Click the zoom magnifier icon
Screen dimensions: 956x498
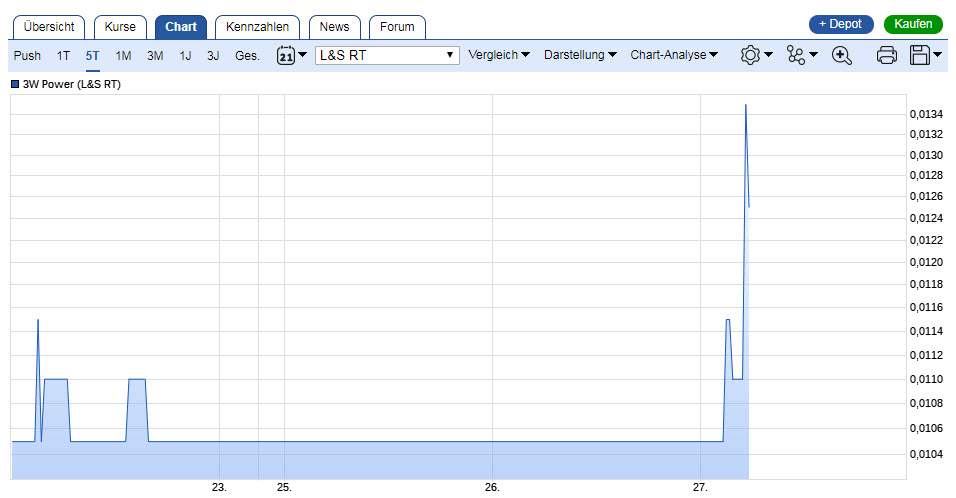pos(841,56)
